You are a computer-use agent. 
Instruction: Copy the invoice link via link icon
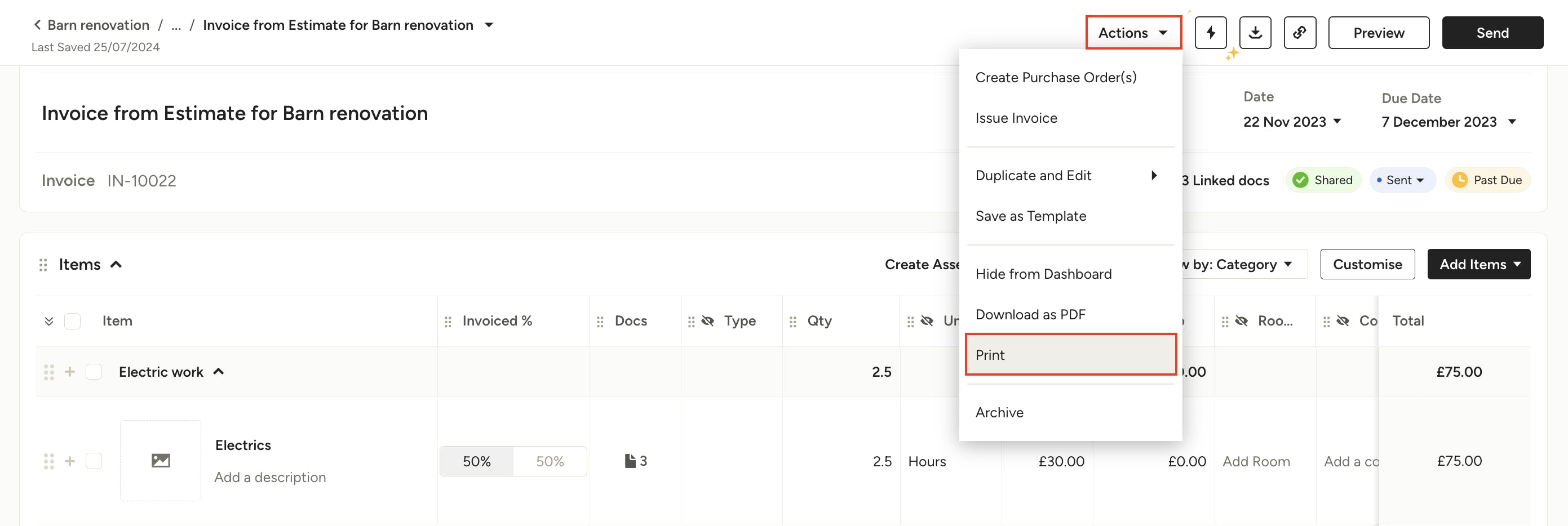coord(1300,33)
